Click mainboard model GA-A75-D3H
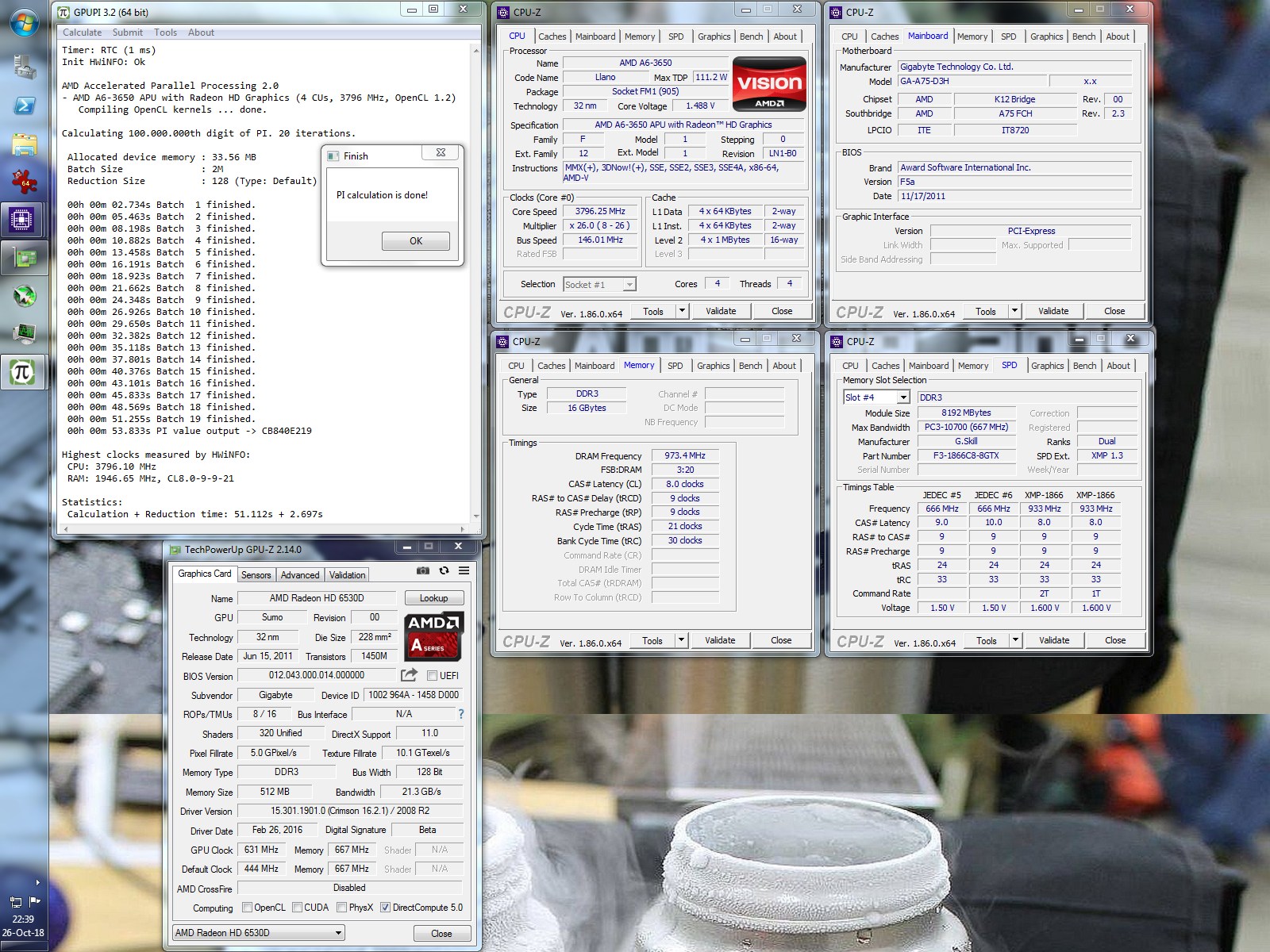 (971, 81)
